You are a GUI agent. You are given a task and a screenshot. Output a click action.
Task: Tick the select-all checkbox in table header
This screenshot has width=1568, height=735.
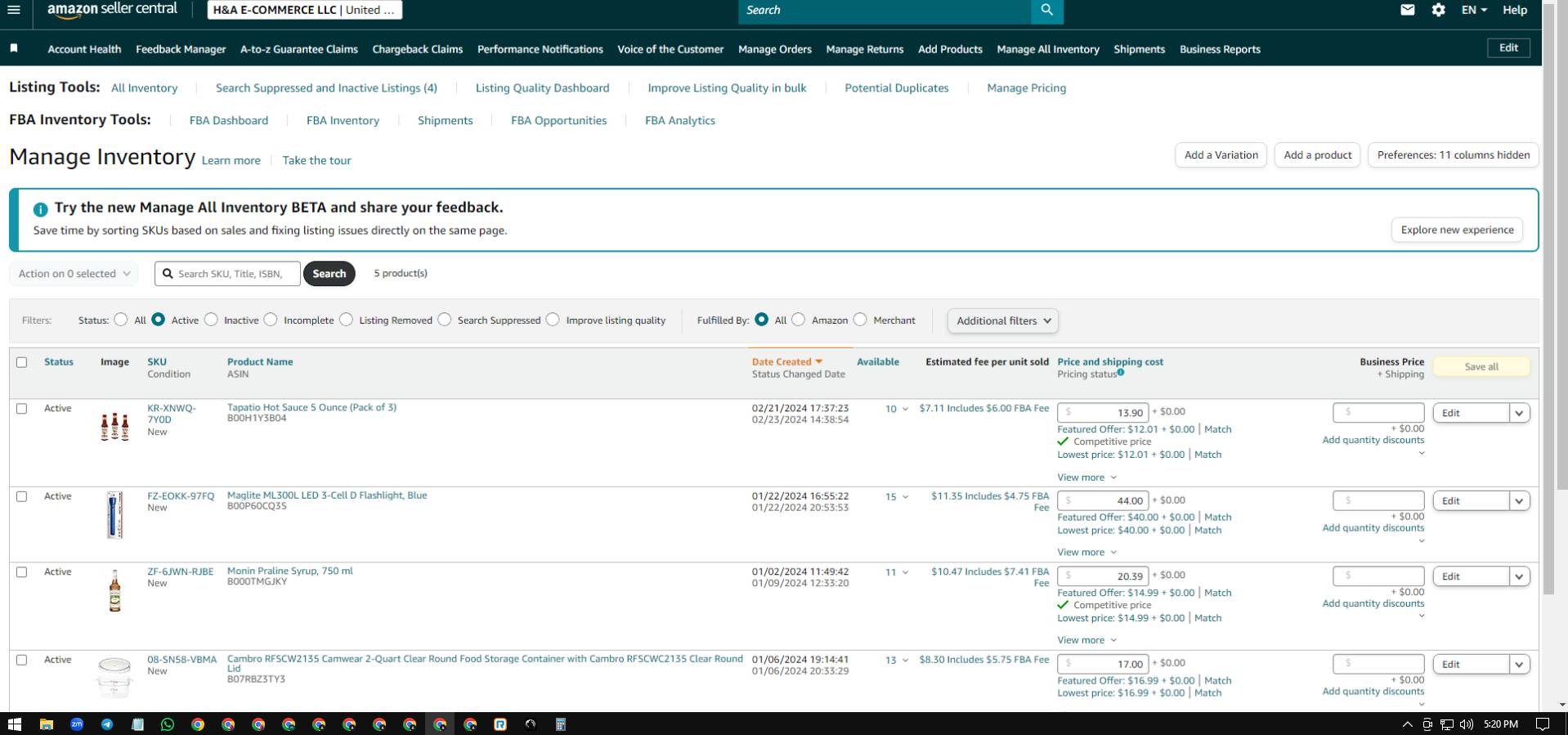22,362
